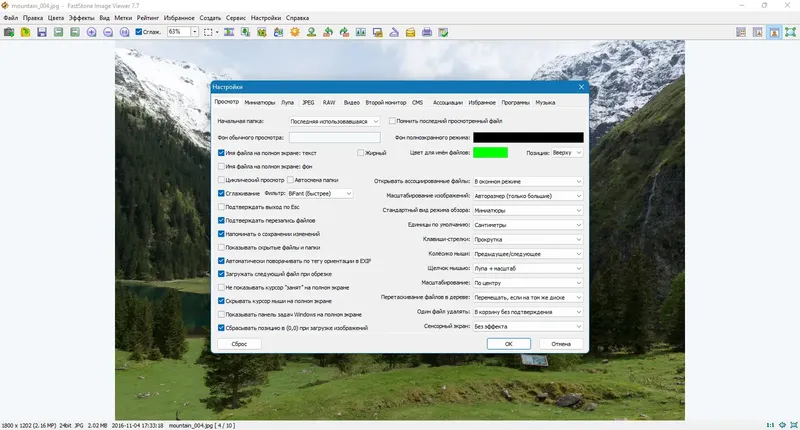Pick green Цвет для имён файлов swatch
Screen dimensions: 800x430
pyautogui.click(x=490, y=153)
